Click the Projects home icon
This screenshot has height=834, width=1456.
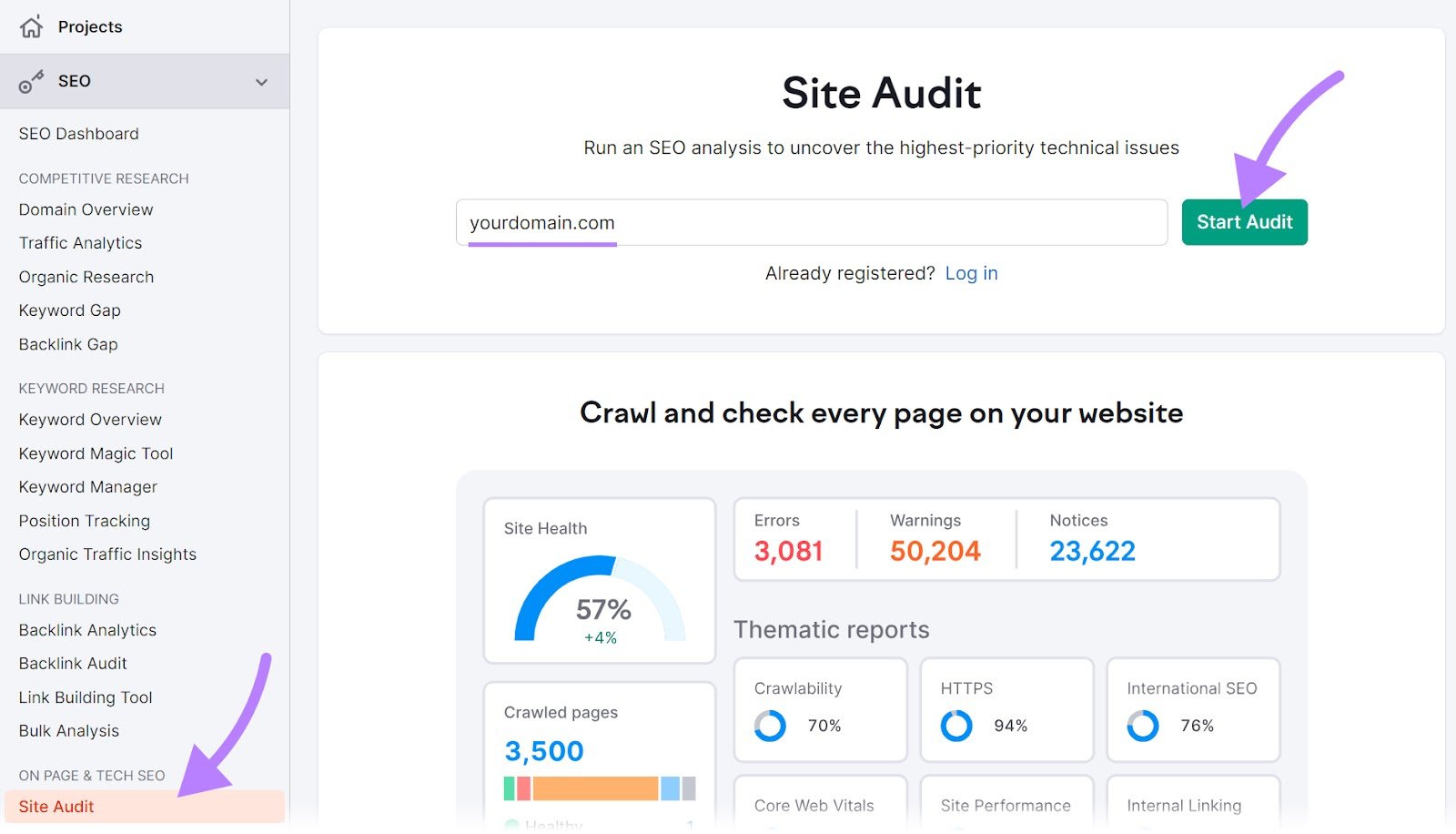click(31, 26)
